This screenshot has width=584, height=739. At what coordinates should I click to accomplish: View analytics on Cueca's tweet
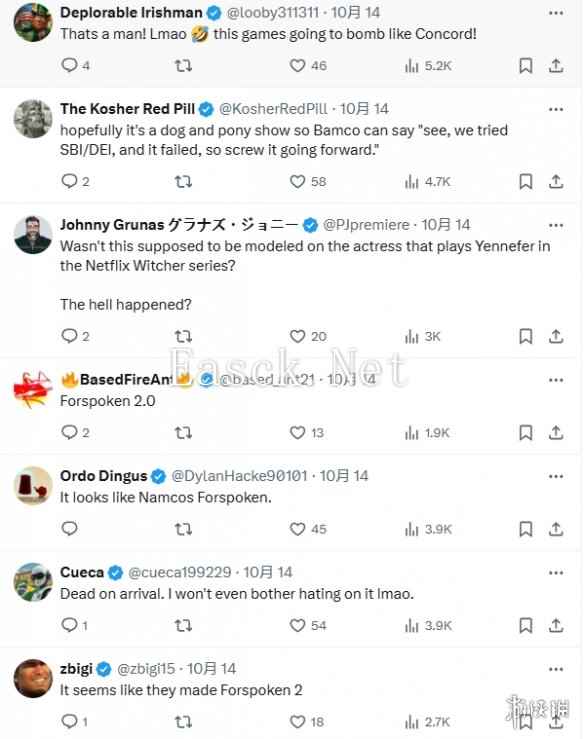[x=411, y=625]
